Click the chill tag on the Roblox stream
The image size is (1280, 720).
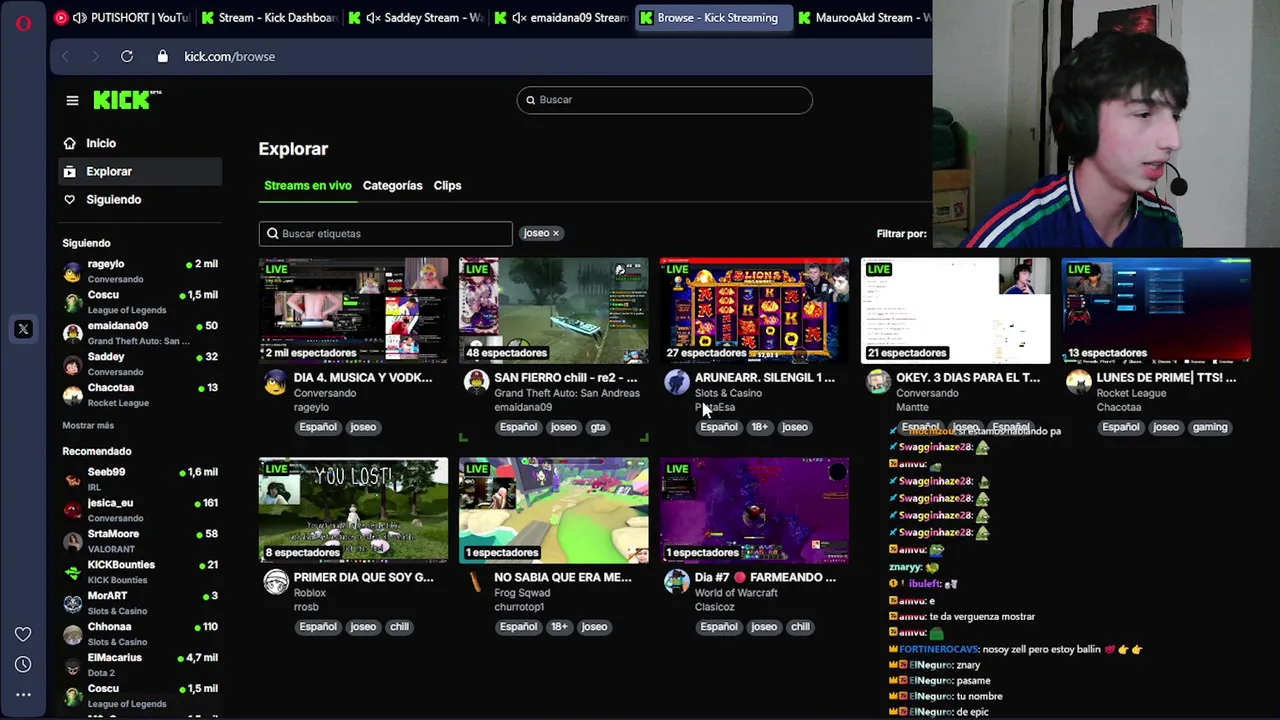pos(399,627)
